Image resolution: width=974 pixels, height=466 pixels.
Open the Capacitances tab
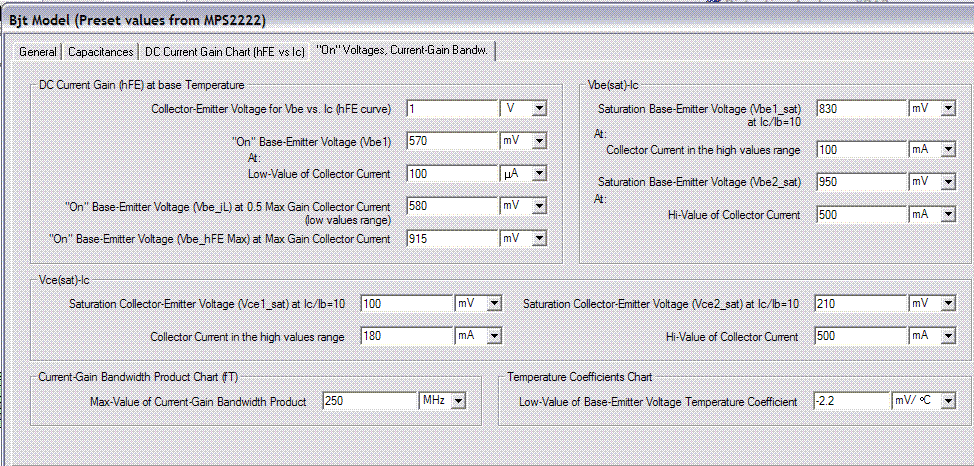[101, 52]
